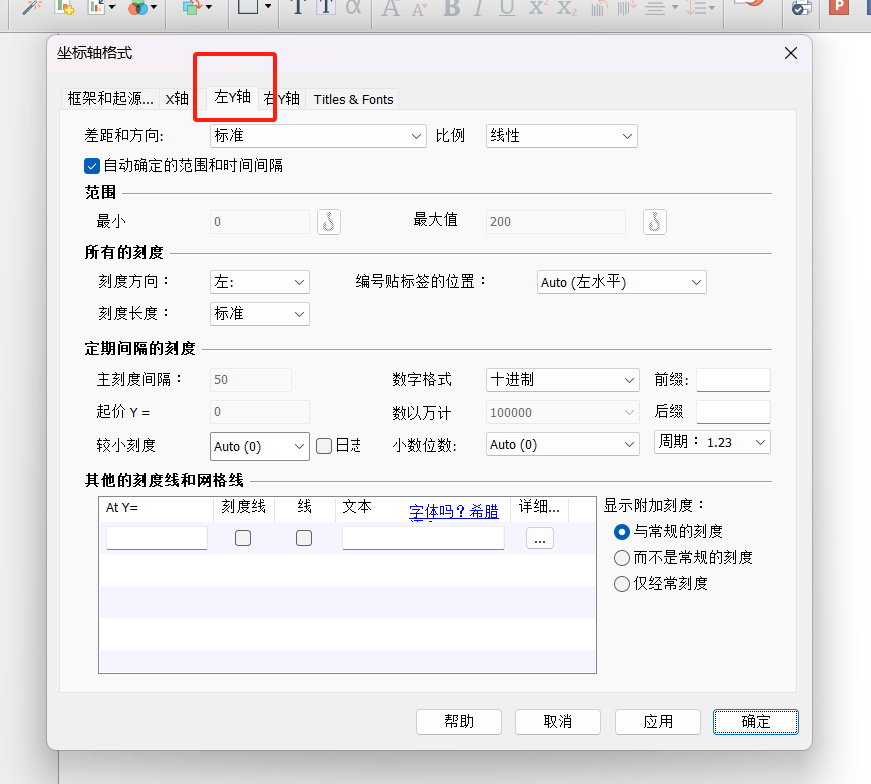Select the 仅经常刻度 radio button

point(621,583)
